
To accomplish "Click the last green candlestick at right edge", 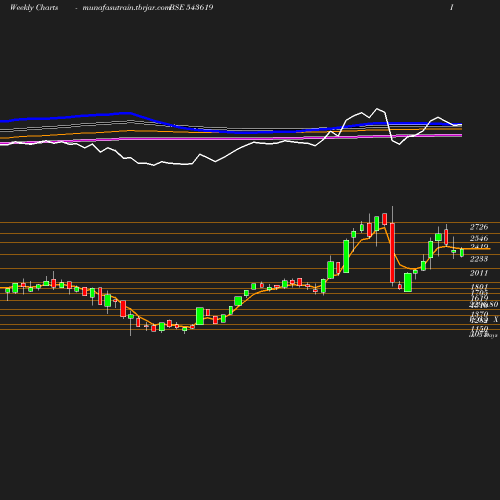I will click(x=462, y=253).
